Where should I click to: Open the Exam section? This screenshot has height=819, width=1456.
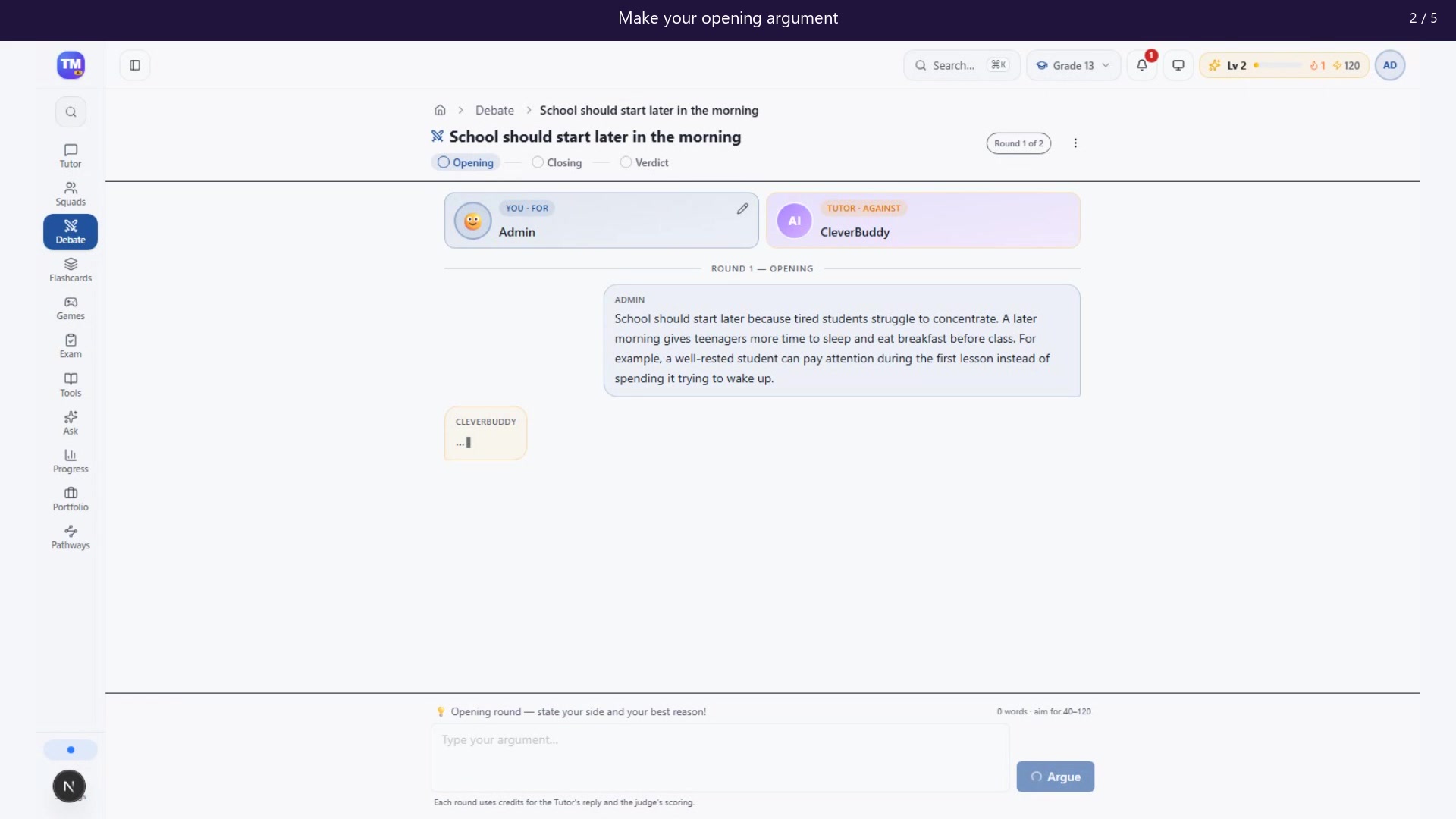(71, 346)
